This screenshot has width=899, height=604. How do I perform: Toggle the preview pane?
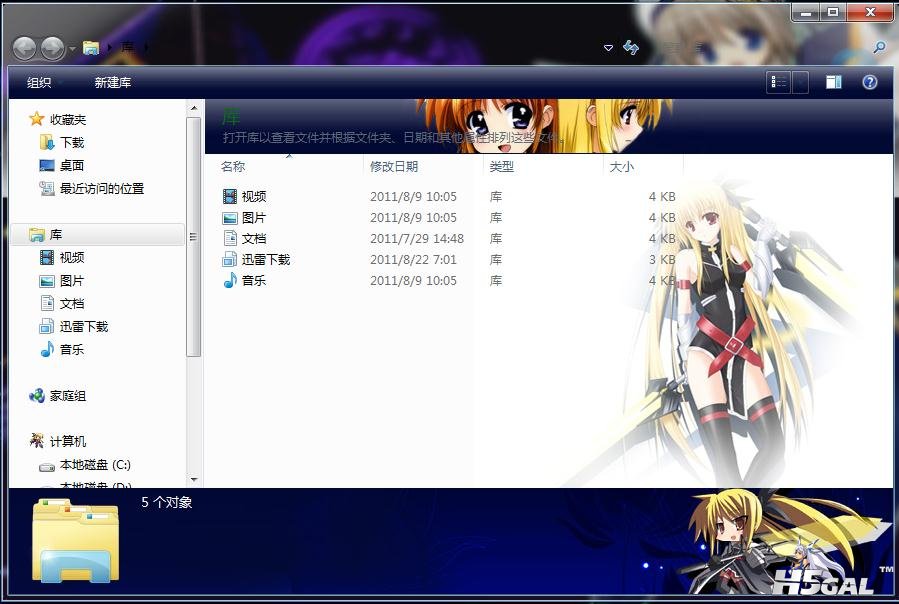(x=834, y=82)
